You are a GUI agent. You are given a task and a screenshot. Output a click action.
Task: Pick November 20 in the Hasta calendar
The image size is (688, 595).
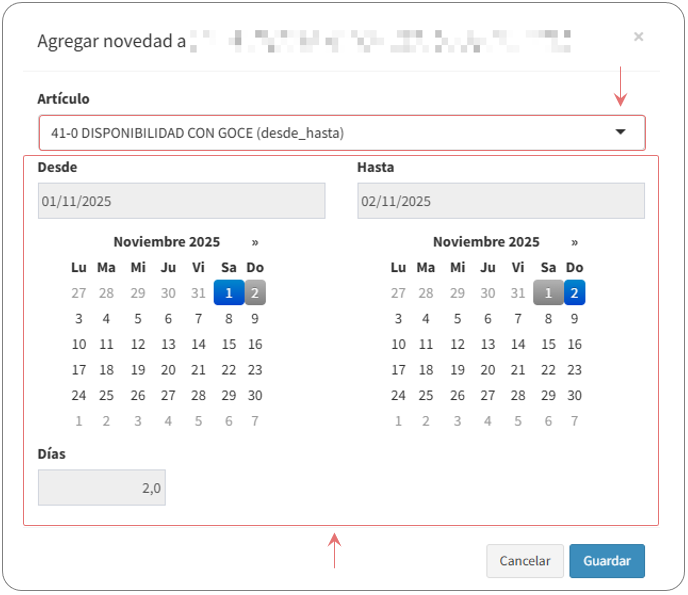488,370
